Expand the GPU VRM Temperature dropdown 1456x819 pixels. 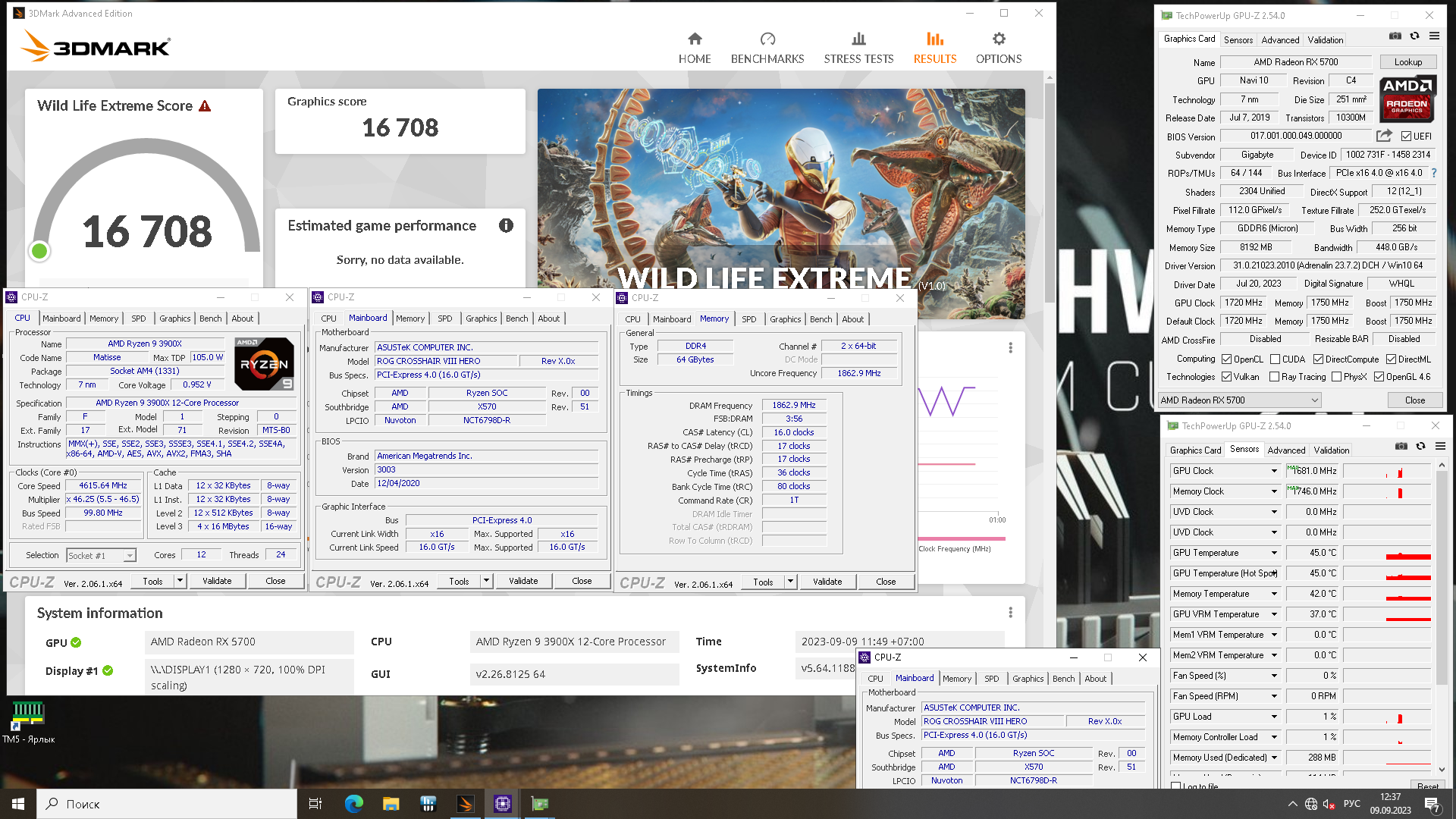click(1274, 614)
